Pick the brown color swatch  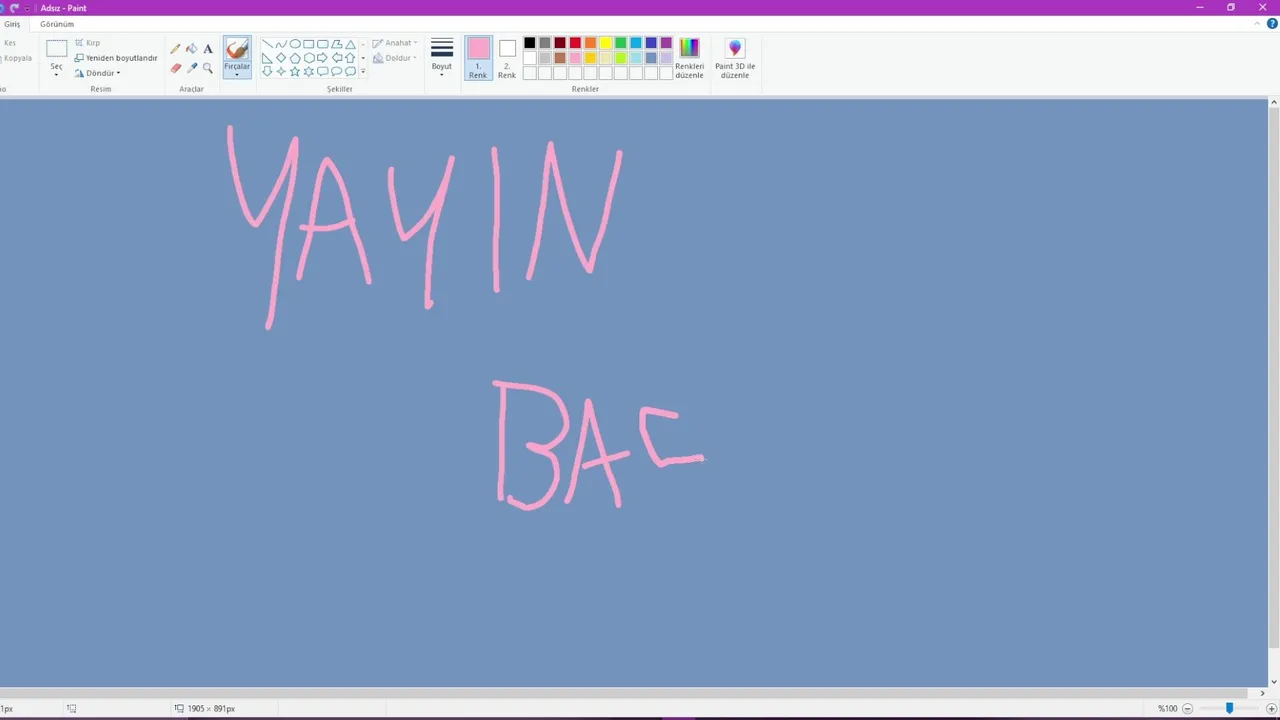point(560,58)
